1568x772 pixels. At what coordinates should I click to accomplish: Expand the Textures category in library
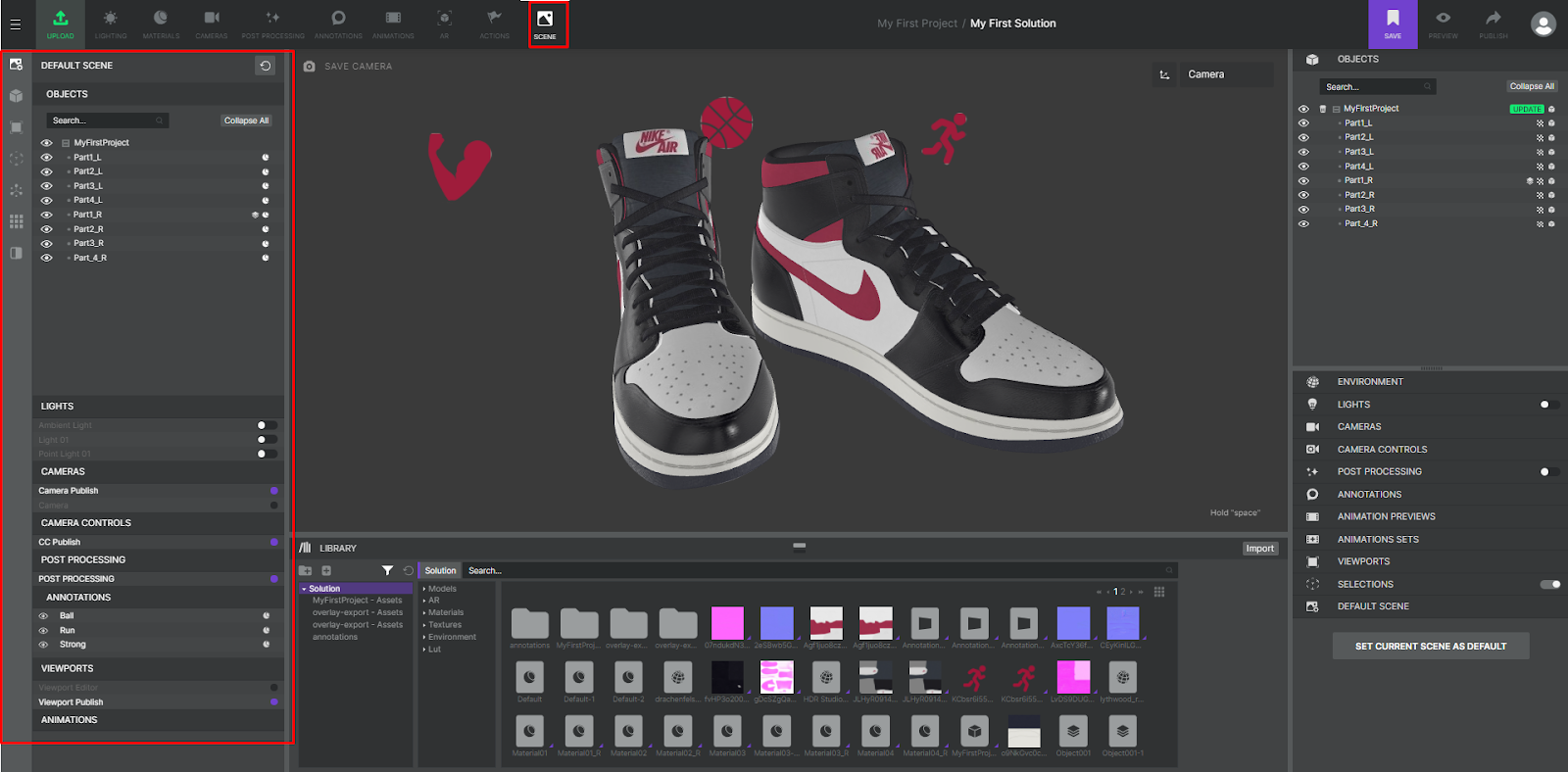click(x=443, y=625)
